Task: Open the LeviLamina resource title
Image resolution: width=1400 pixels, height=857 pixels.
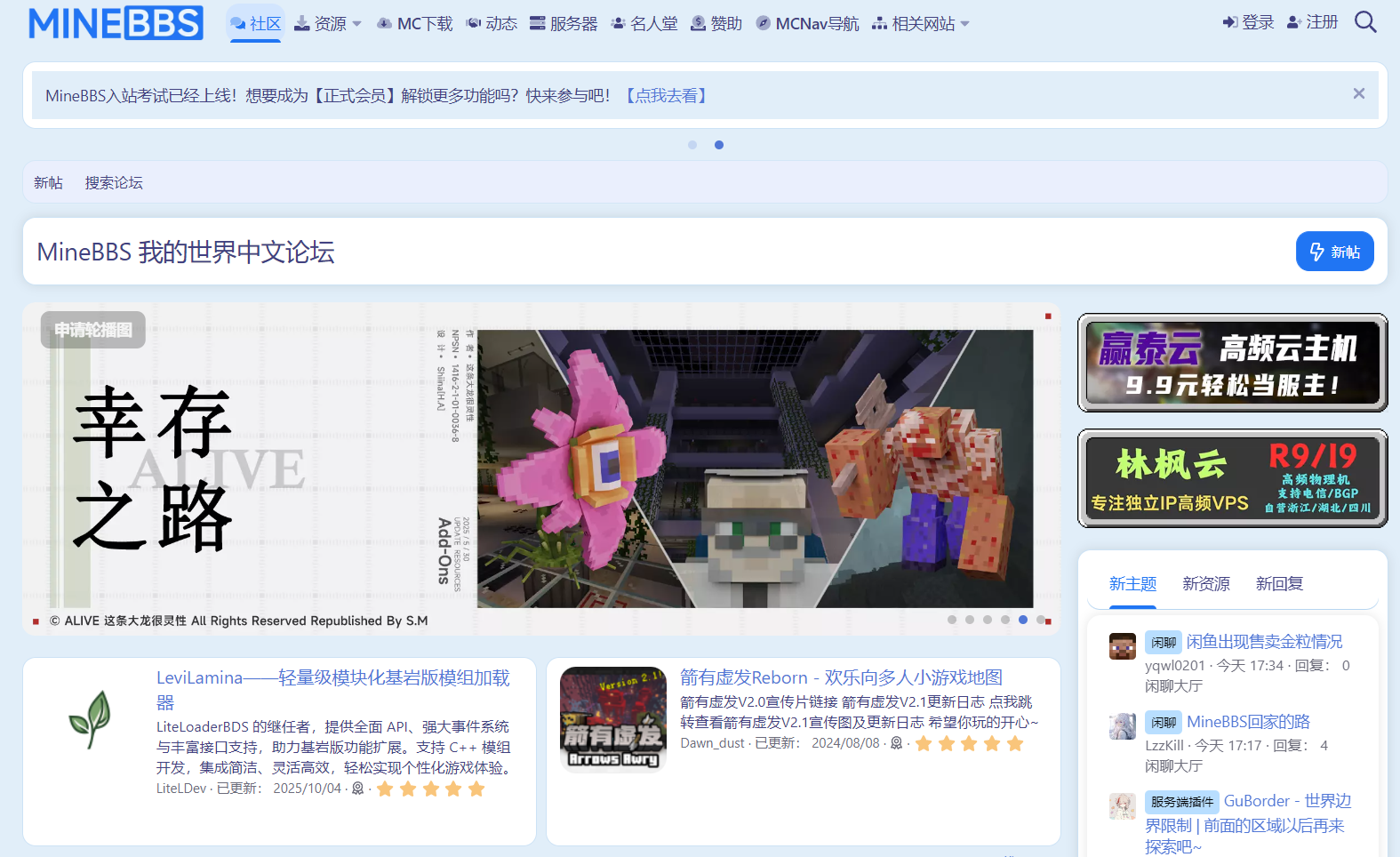Action: (333, 690)
